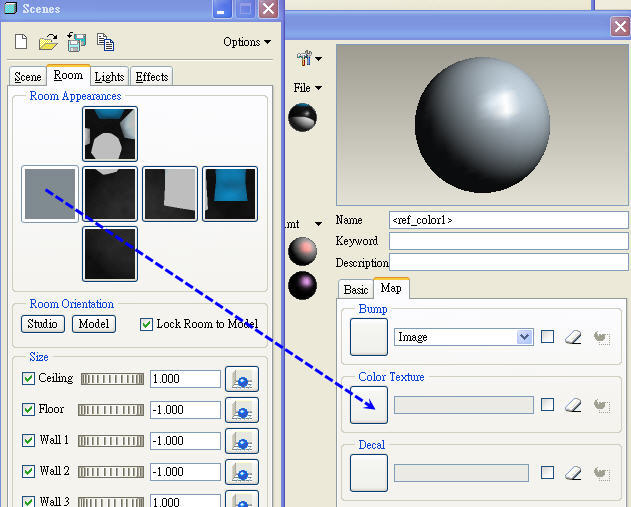The image size is (631, 507).
Task: Click the Model orientation button
Action: pyautogui.click(x=94, y=324)
